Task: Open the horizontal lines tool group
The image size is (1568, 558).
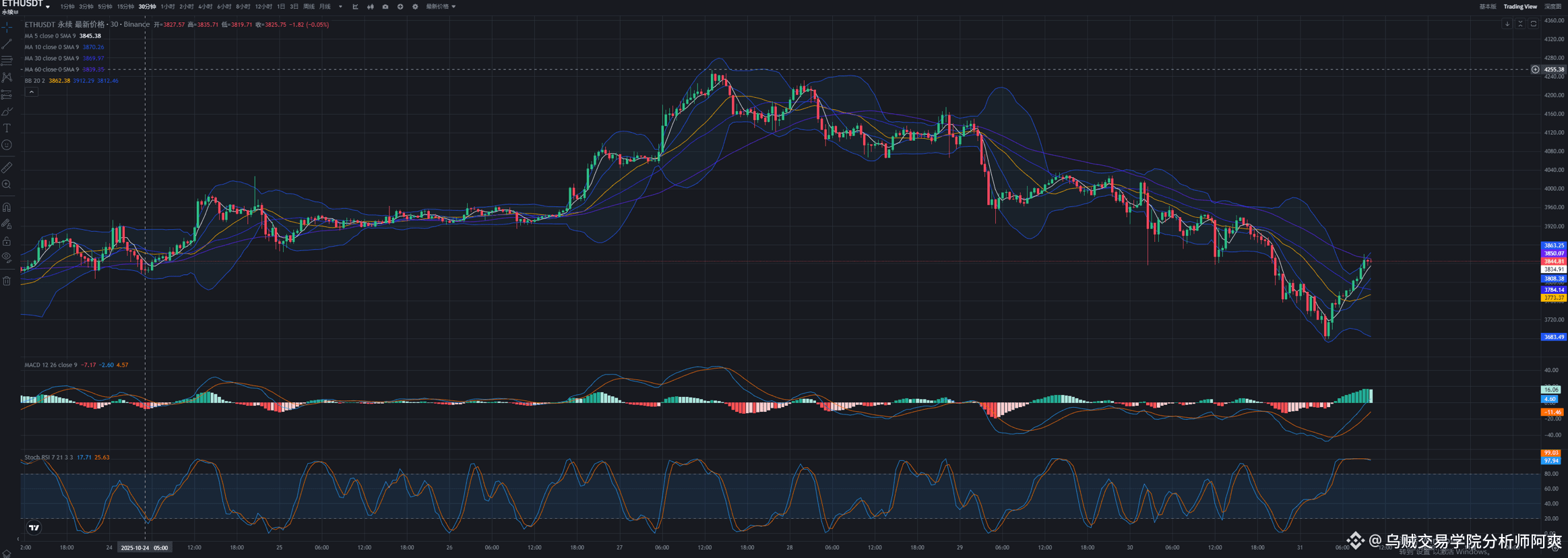Action: point(7,61)
